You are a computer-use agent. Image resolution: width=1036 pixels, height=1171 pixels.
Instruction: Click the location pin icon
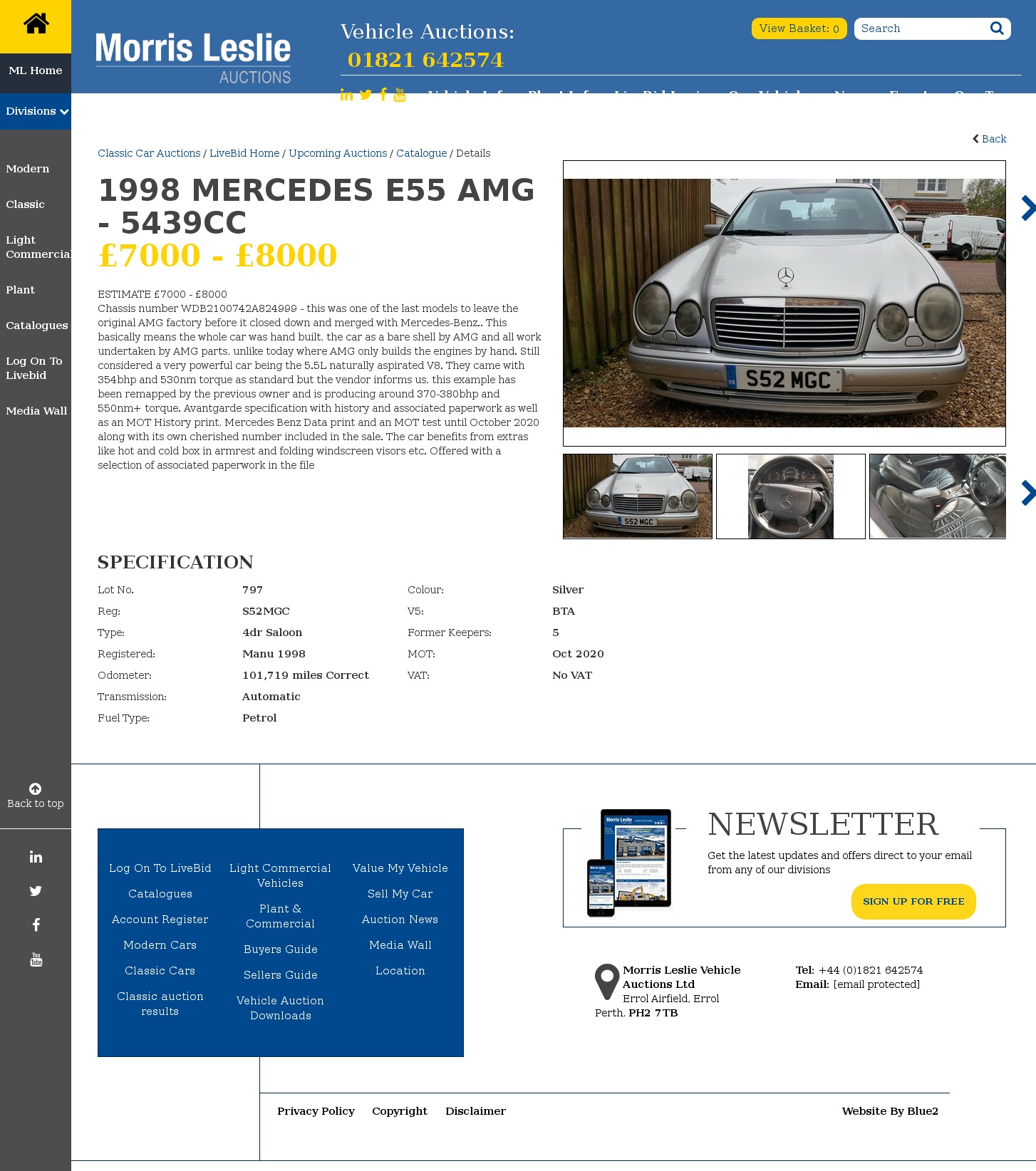pyautogui.click(x=607, y=982)
